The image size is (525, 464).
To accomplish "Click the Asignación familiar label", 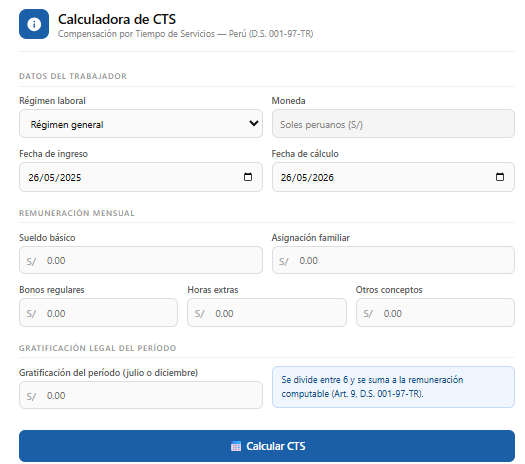I will [x=310, y=238].
